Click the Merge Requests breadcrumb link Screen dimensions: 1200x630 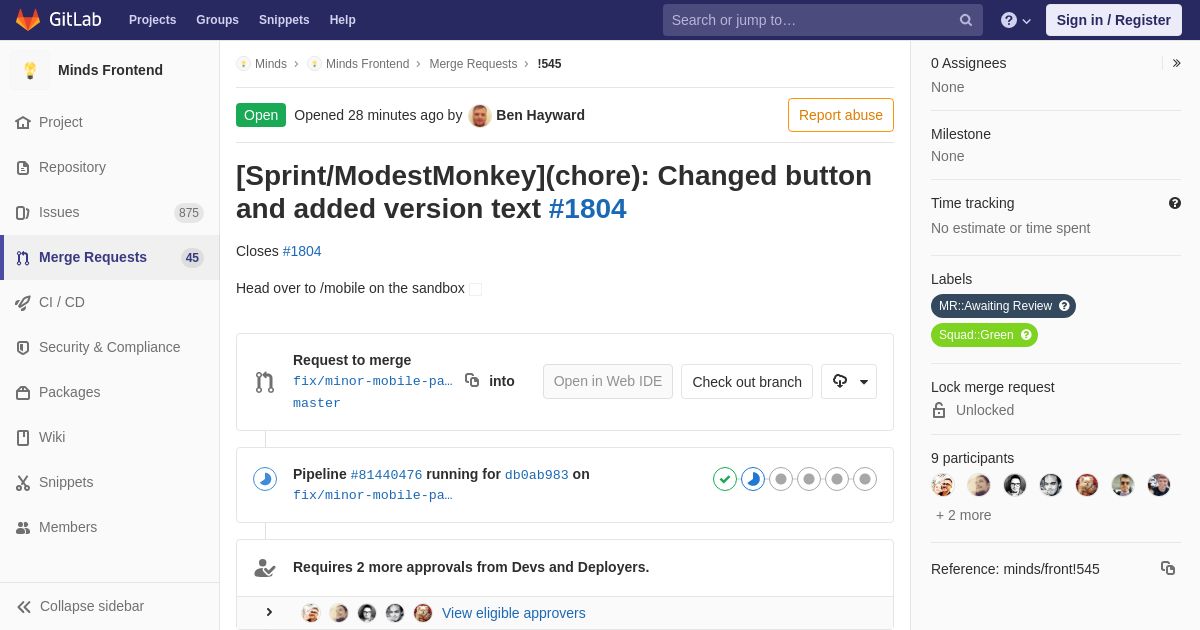(x=473, y=64)
